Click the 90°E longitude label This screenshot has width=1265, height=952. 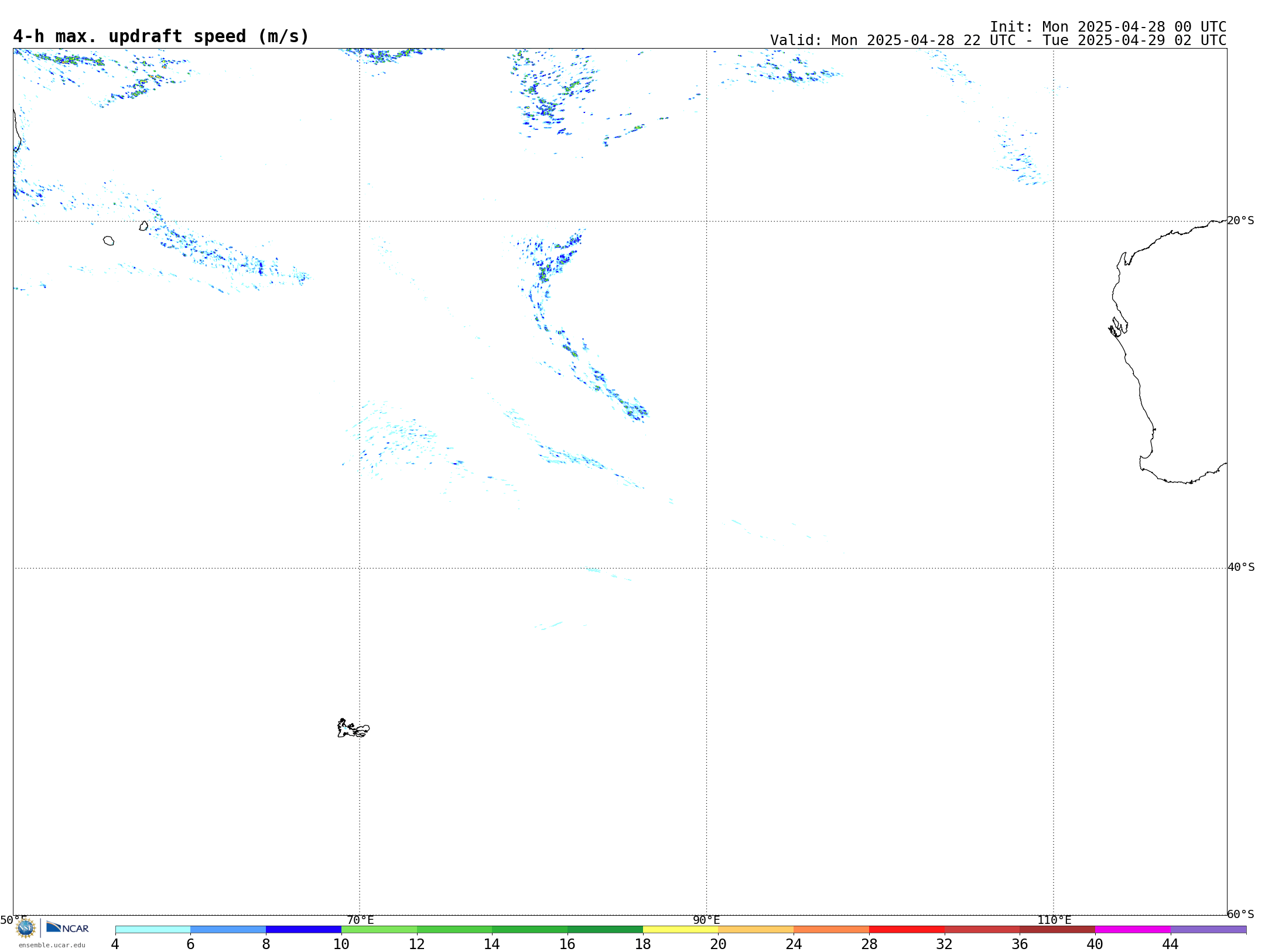(706, 920)
